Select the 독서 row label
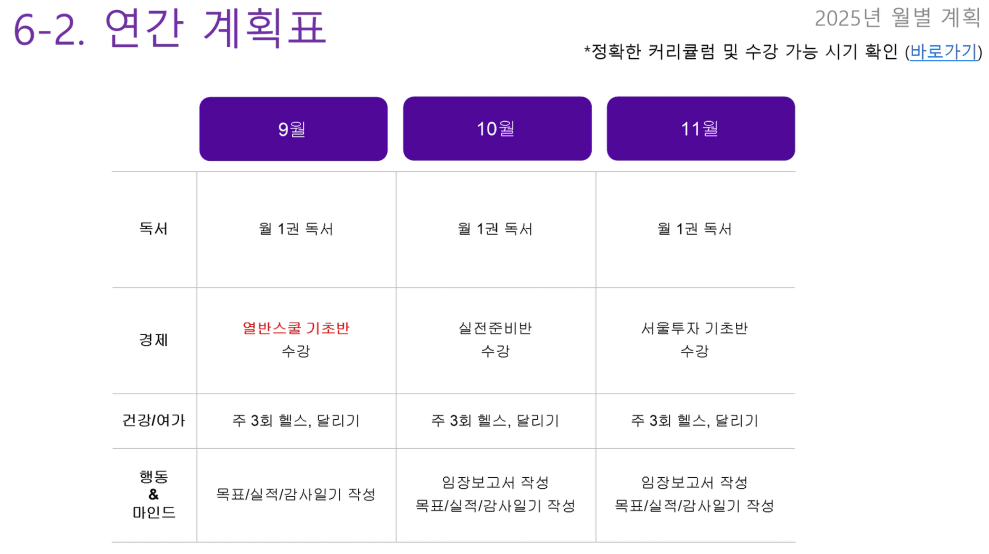The image size is (989, 554). (153, 229)
